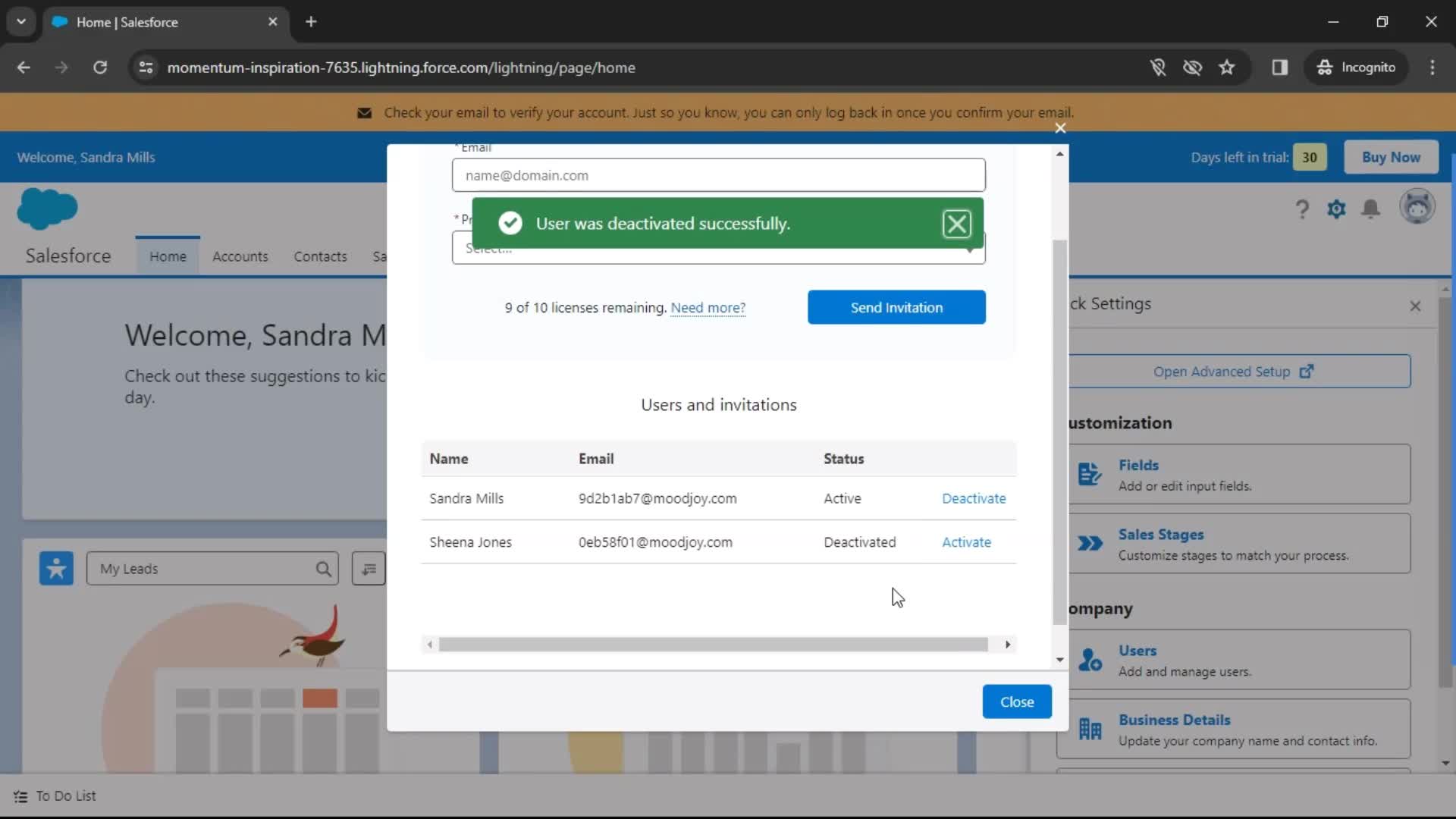1456x819 pixels.
Task: Click the Email input field
Action: pyautogui.click(x=718, y=175)
